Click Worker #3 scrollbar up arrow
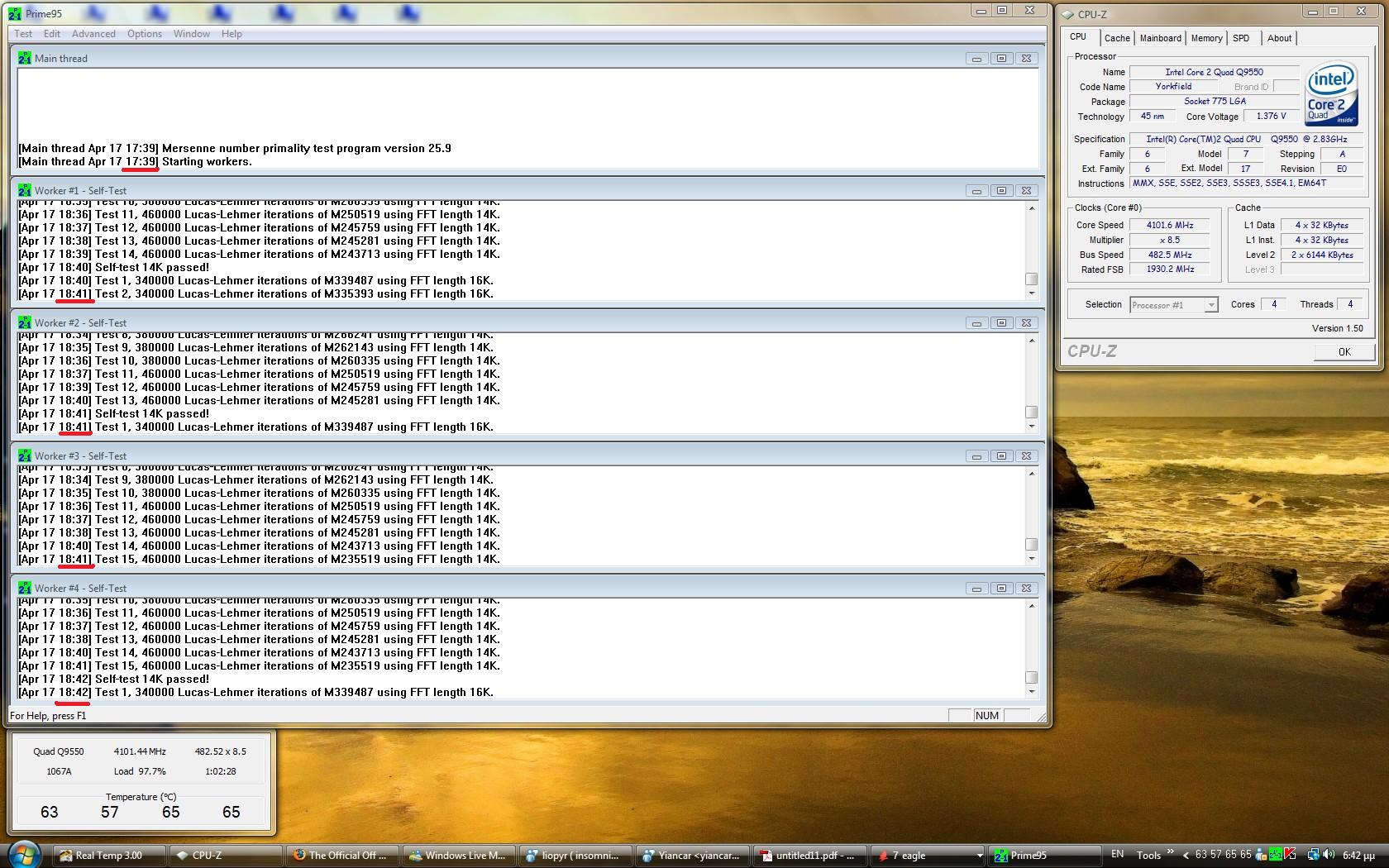This screenshot has width=1389, height=868. pyautogui.click(x=1031, y=474)
